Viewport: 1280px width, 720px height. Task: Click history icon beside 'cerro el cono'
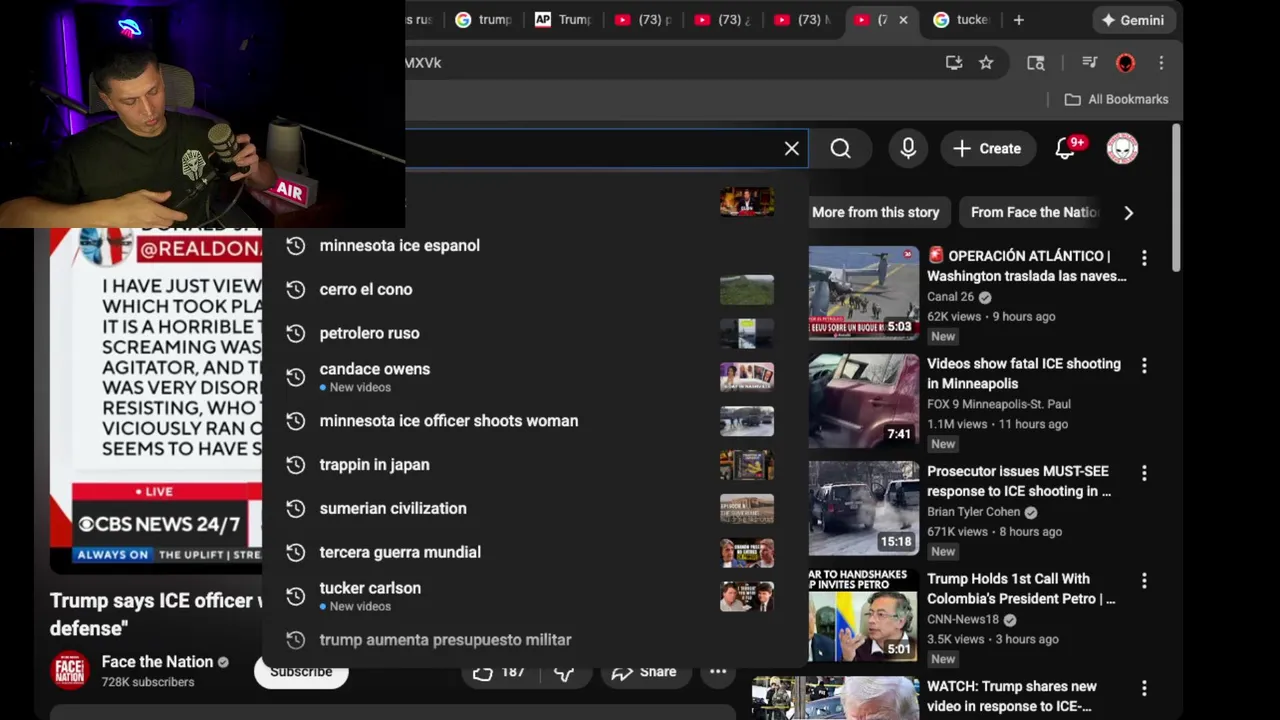point(295,290)
